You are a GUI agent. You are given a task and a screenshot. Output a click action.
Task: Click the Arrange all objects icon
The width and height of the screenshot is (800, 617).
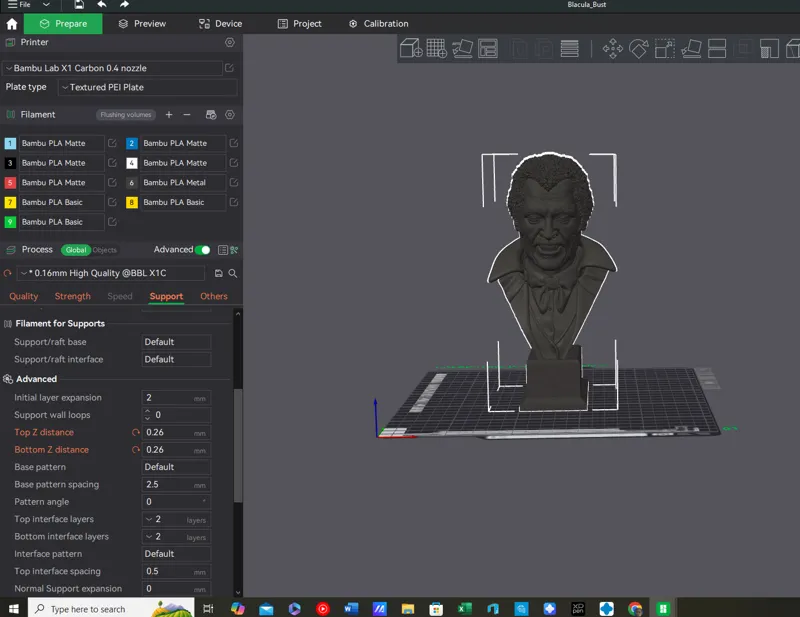click(x=488, y=48)
